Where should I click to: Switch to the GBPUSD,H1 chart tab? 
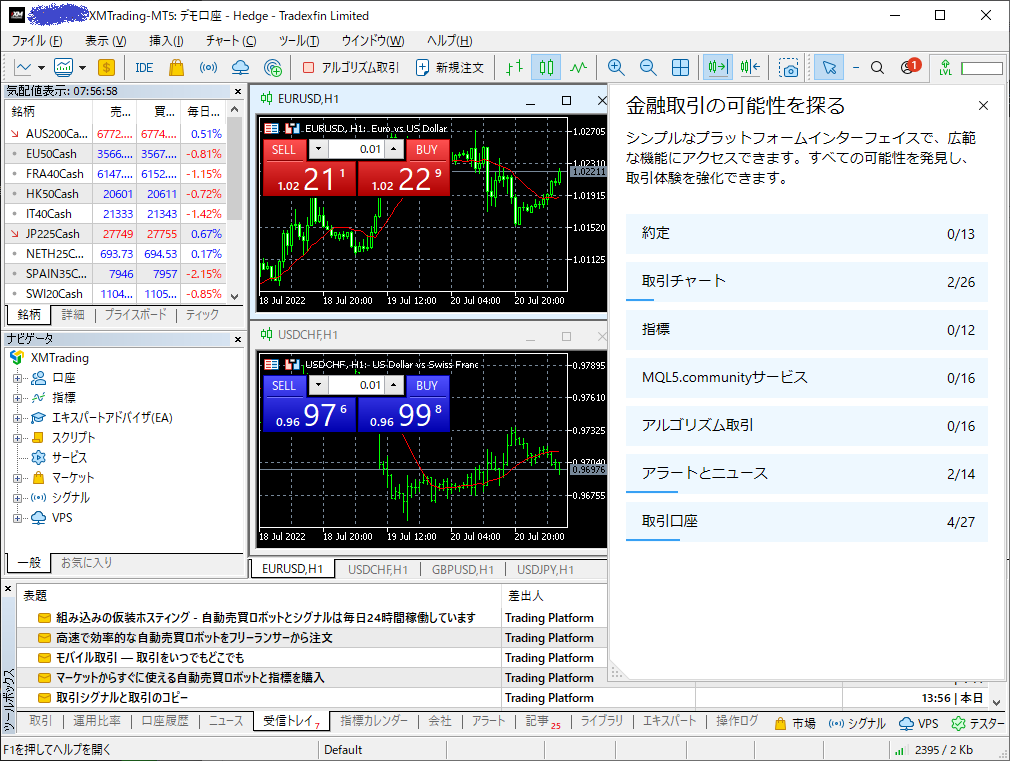[x=462, y=570]
